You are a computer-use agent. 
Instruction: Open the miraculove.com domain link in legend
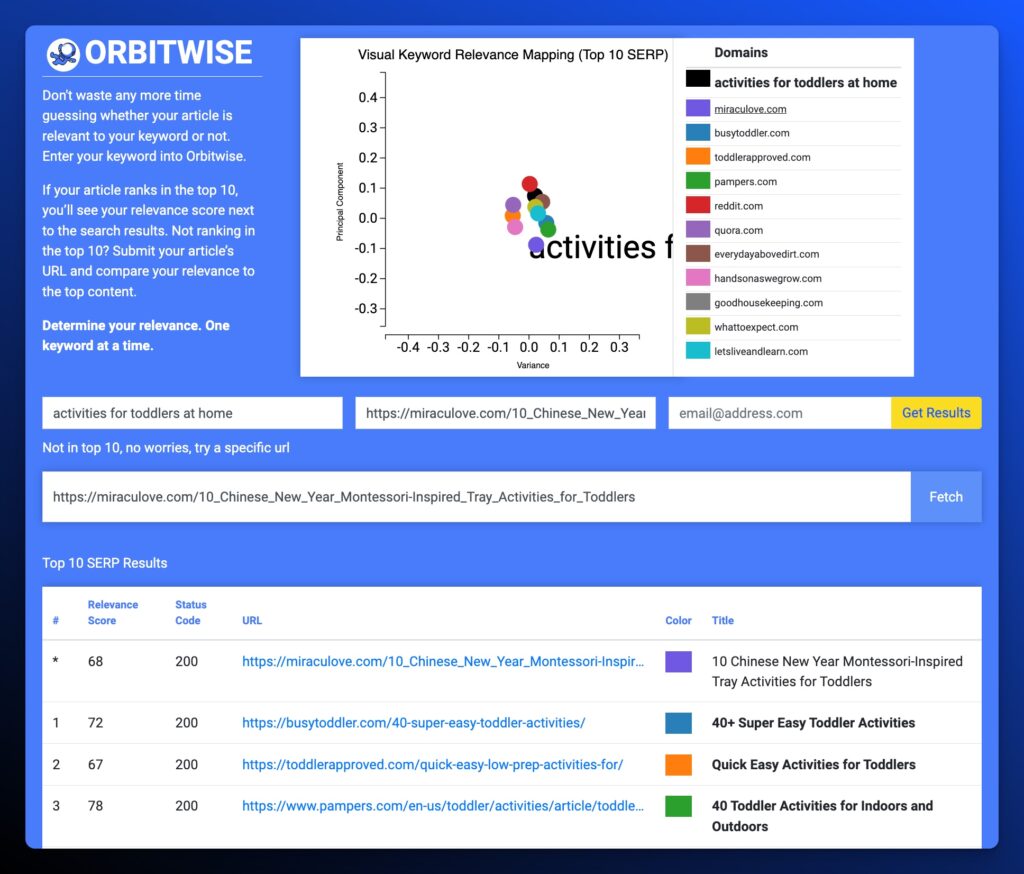(x=750, y=109)
